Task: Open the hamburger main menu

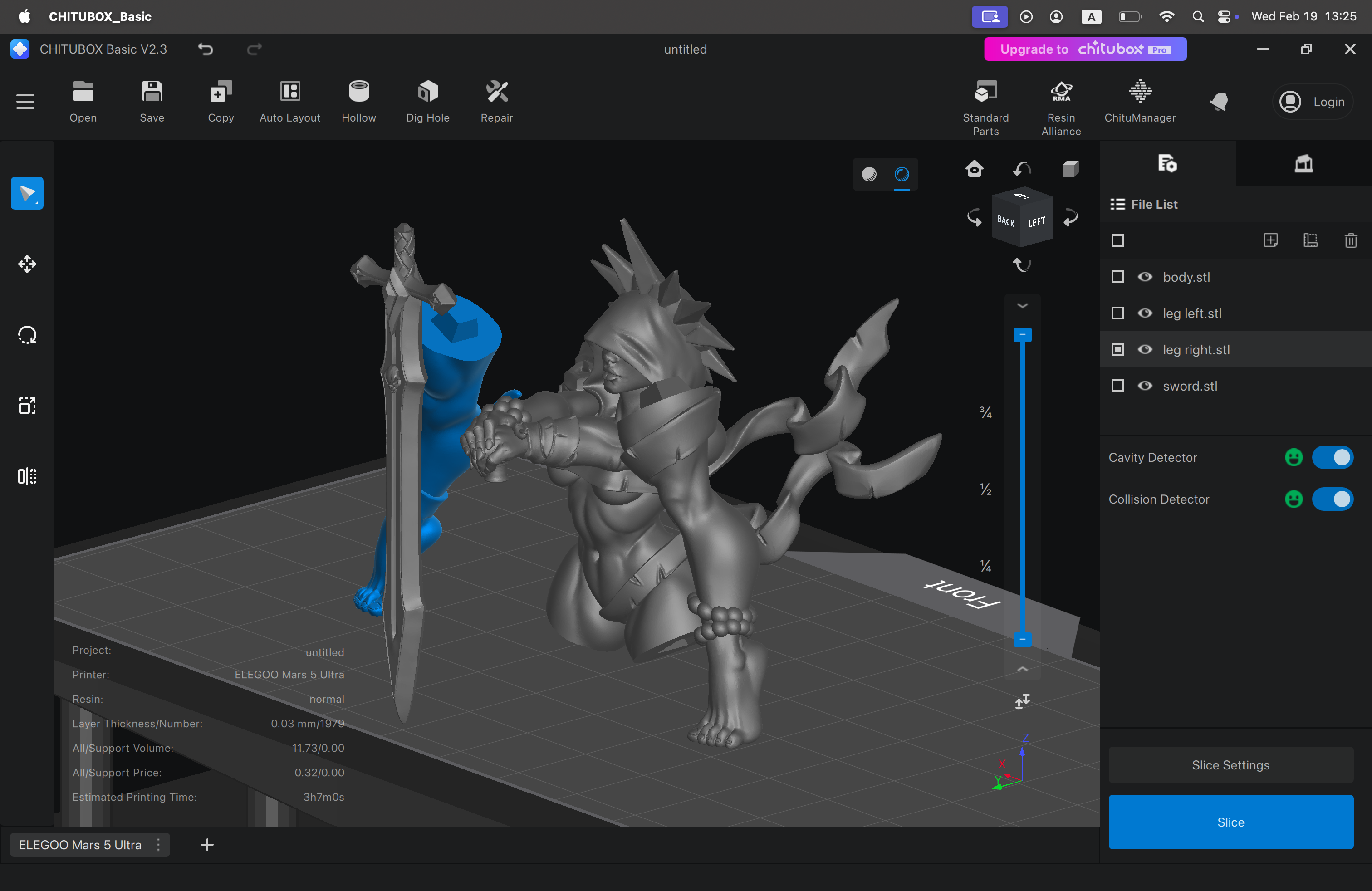Action: click(x=25, y=102)
